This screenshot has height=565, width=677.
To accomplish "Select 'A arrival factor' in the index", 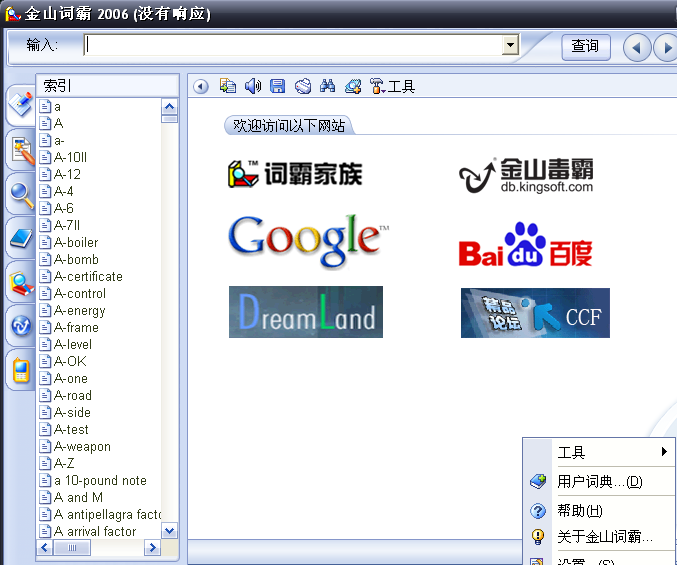I will pyautogui.click(x=95, y=531).
